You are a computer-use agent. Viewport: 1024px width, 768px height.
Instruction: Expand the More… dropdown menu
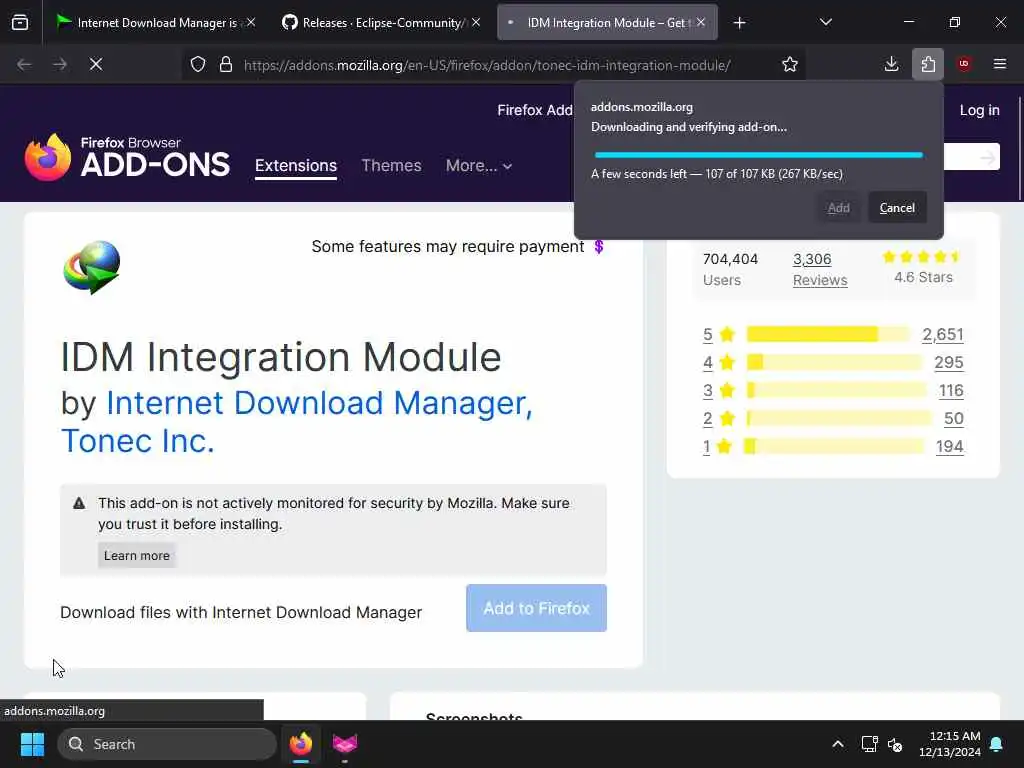coord(479,166)
